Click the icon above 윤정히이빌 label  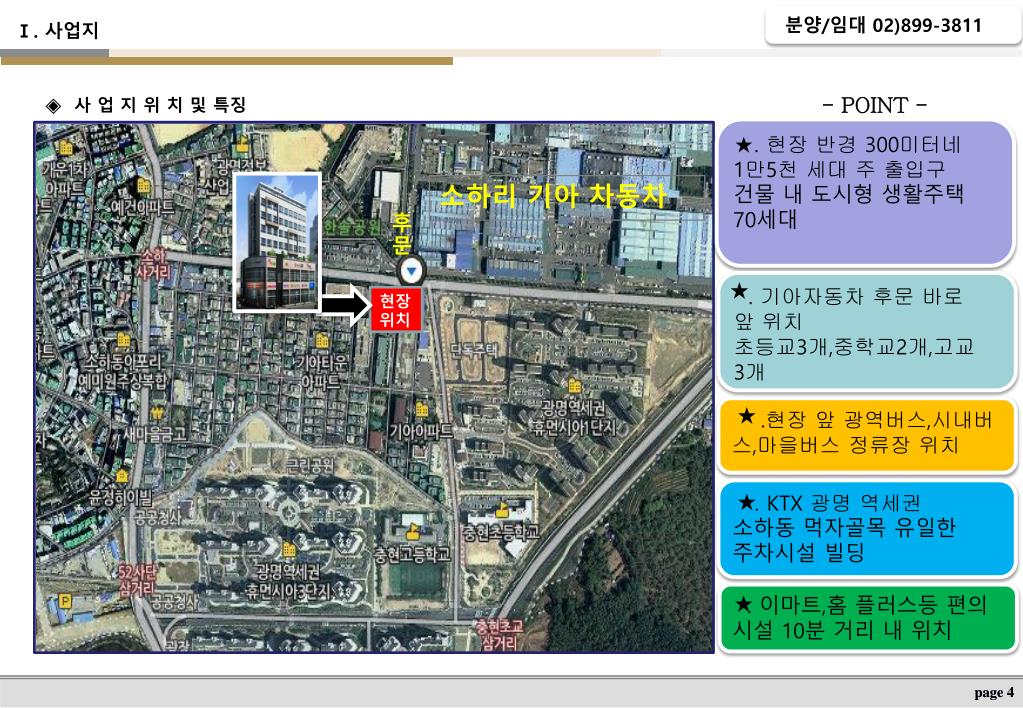[x=122, y=474]
